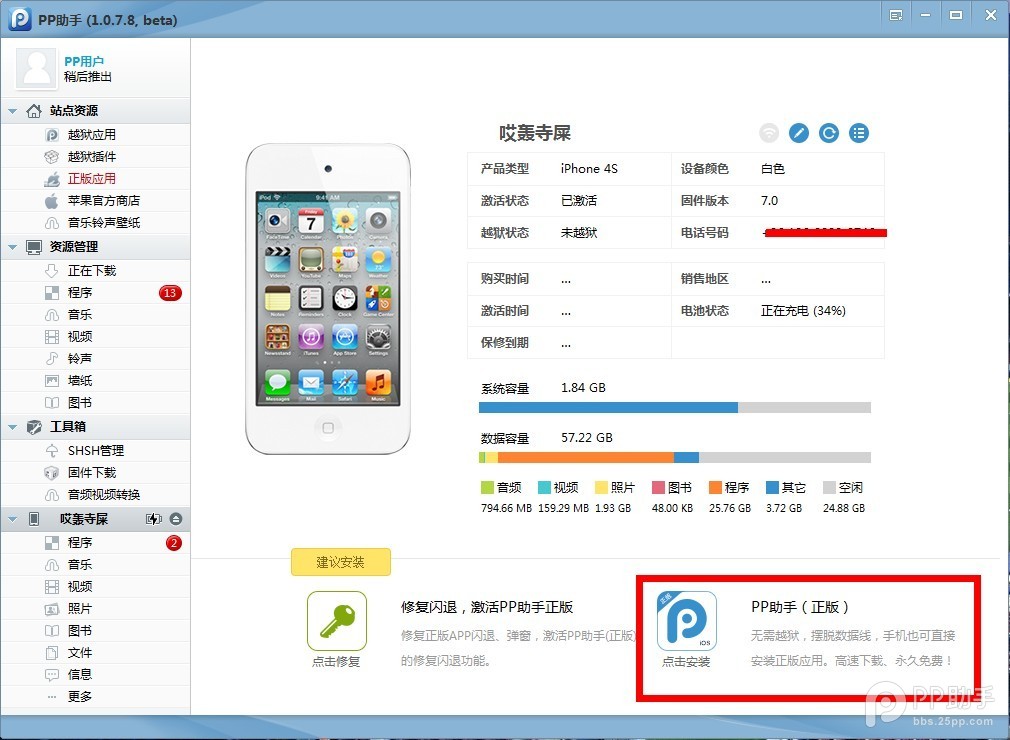Click the 24.88 GB free space value
This screenshot has height=740, width=1010.
(844, 508)
